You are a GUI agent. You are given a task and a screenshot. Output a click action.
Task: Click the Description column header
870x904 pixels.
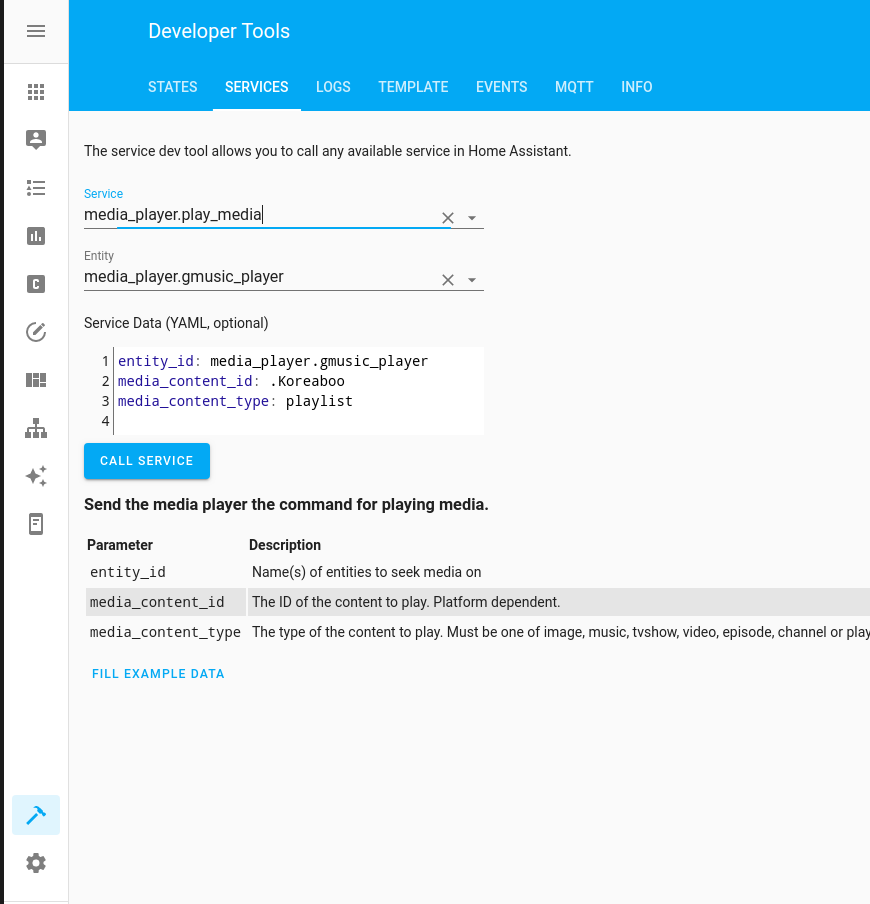click(x=285, y=545)
